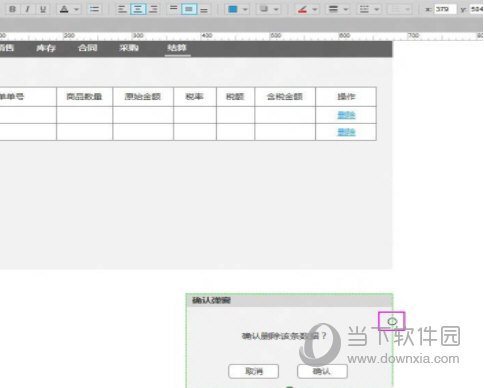The width and height of the screenshot is (484, 388).
Task: Select the 结算 navigation tab
Action: tap(177, 48)
